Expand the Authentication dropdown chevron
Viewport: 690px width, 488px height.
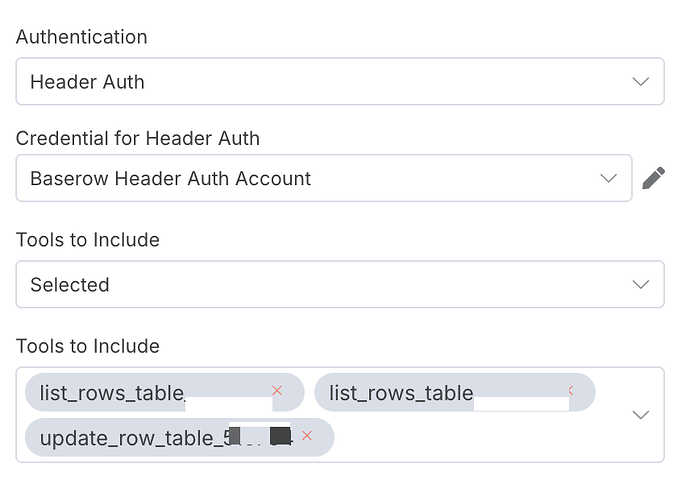coord(641,81)
